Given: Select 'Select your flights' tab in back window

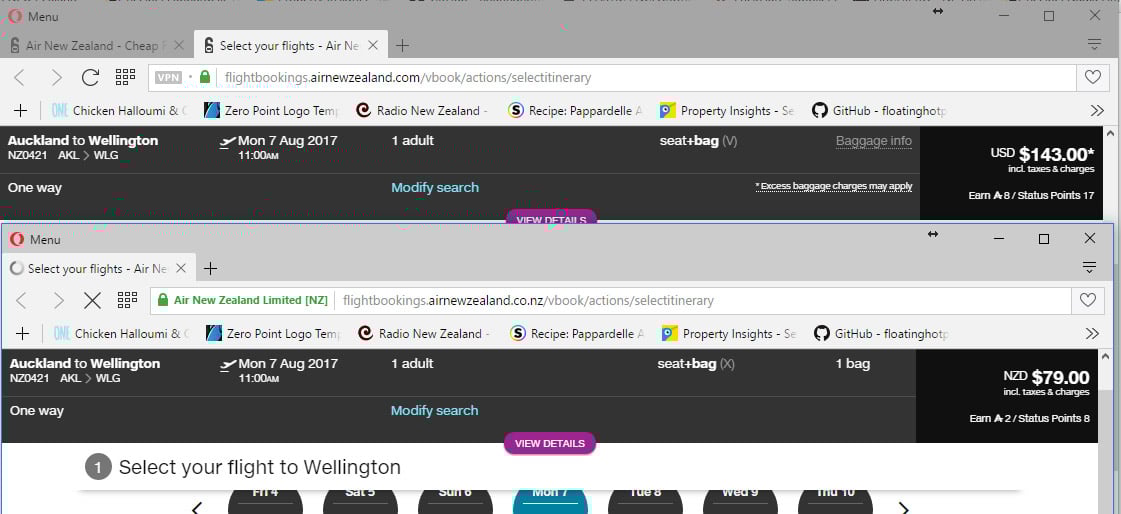Looking at the screenshot, I should [291, 46].
